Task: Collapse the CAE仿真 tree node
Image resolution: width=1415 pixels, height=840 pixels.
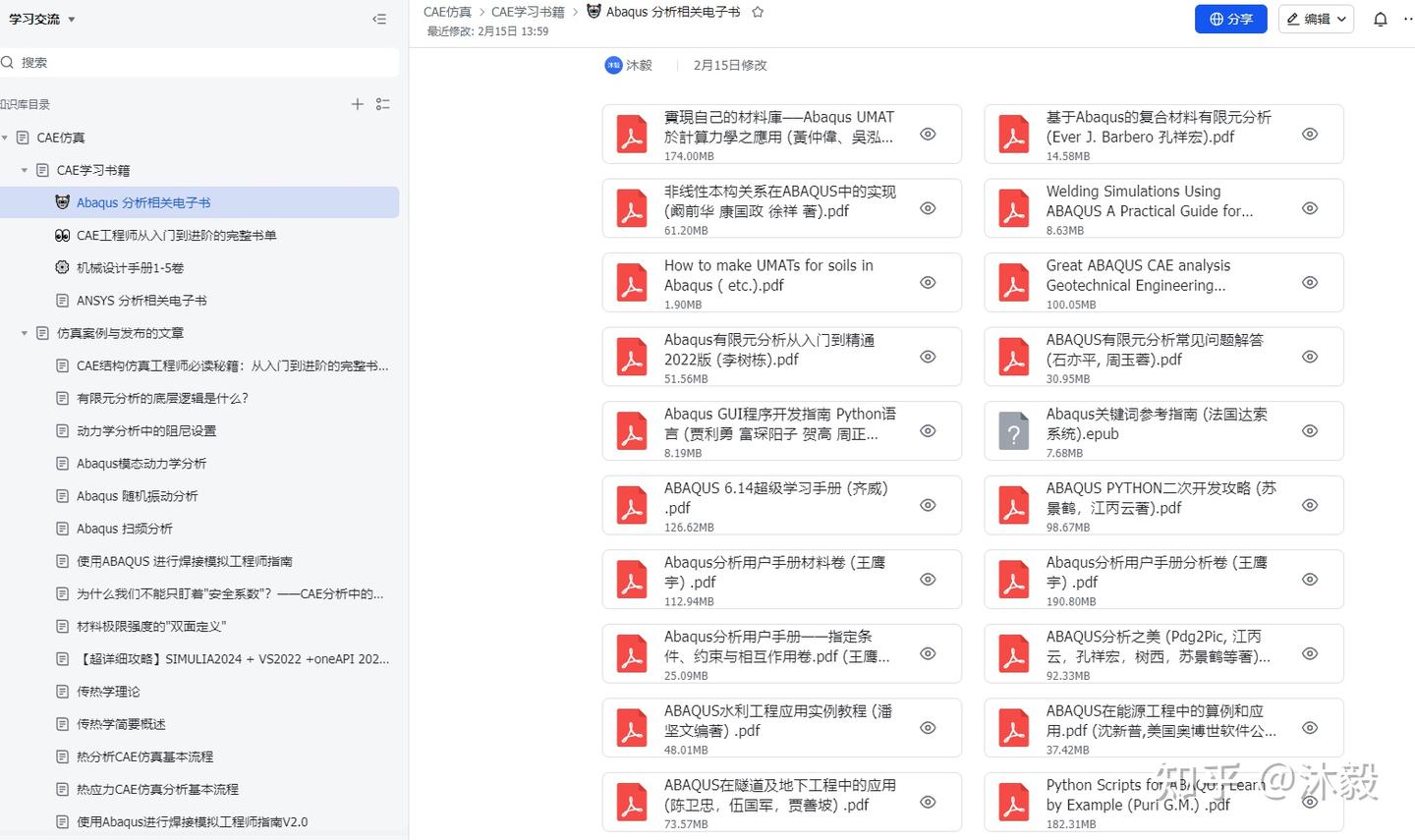Action: (x=5, y=138)
